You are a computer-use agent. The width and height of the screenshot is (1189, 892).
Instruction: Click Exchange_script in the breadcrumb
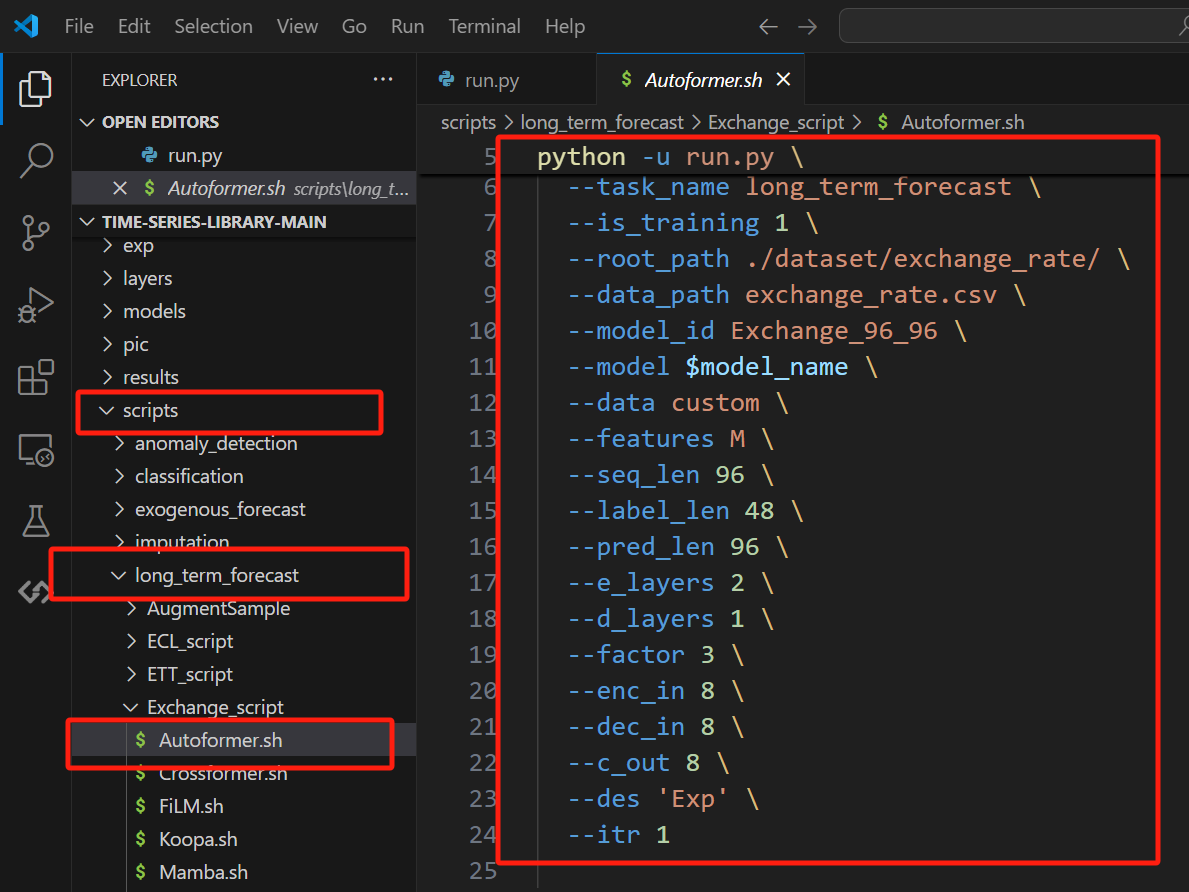776,122
